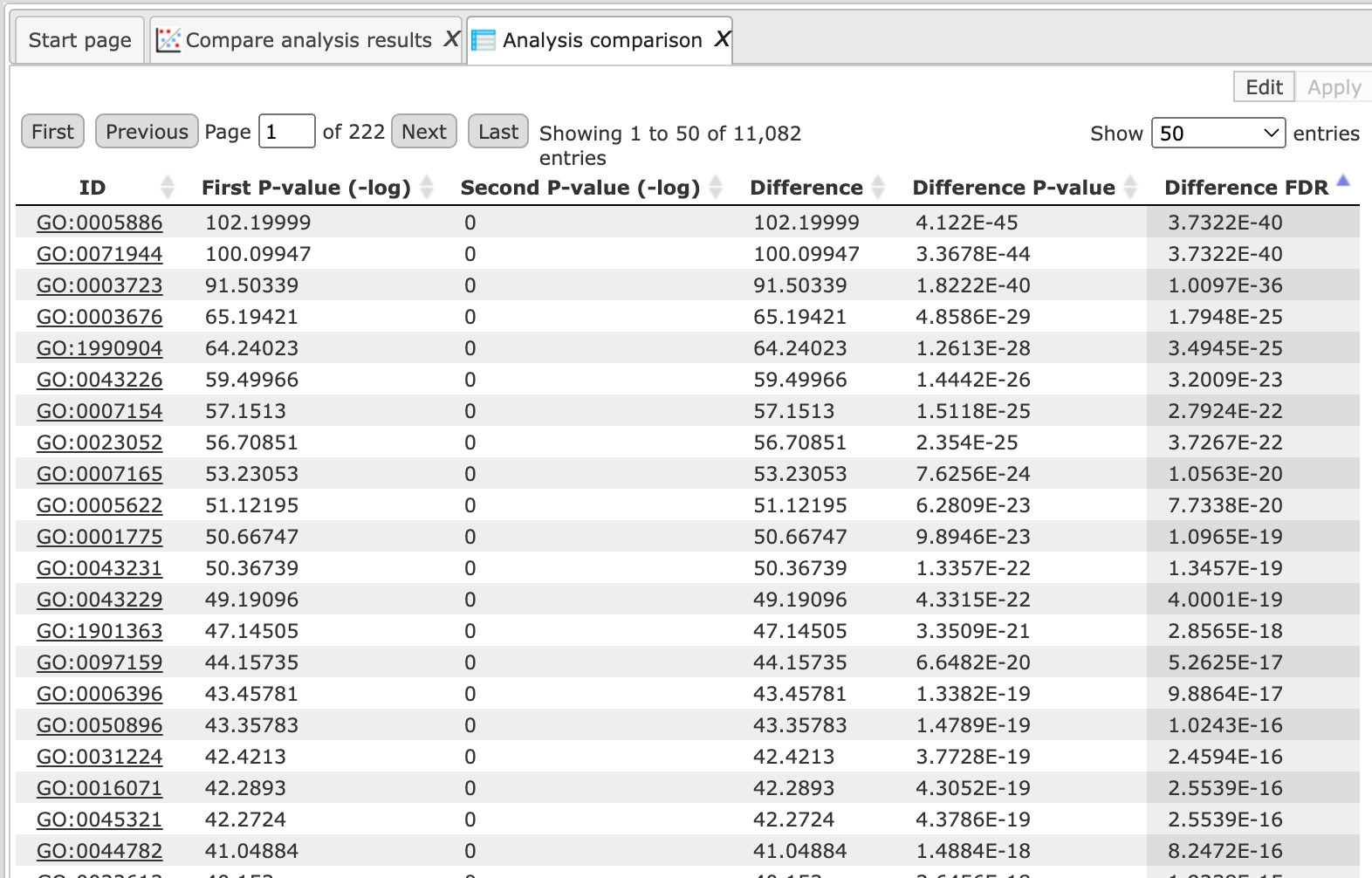This screenshot has height=878, width=1372.
Task: Open GO:0050896 link
Action: pyautogui.click(x=99, y=725)
